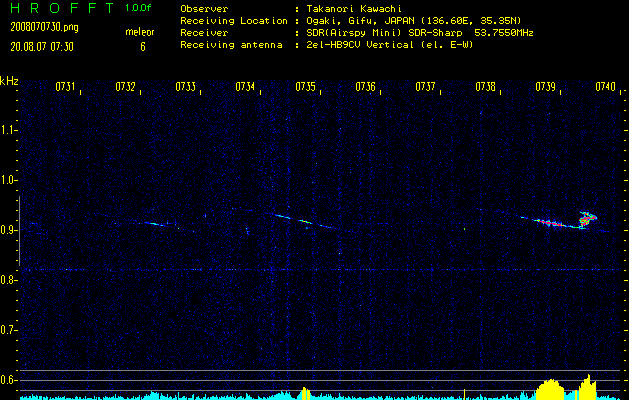The width and height of the screenshot is (629, 400).
Task: Click the 0734 time marker
Action: [245, 87]
